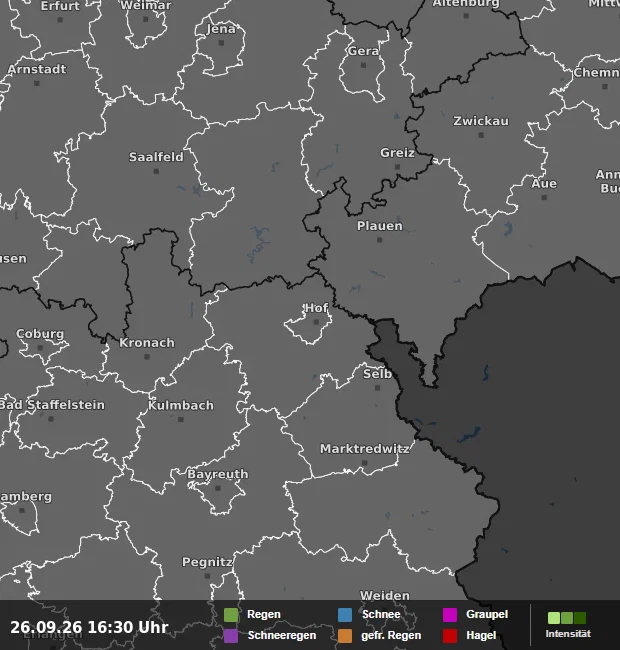620x650 pixels.
Task: Click the Kronach city marker
Action: tap(147, 357)
